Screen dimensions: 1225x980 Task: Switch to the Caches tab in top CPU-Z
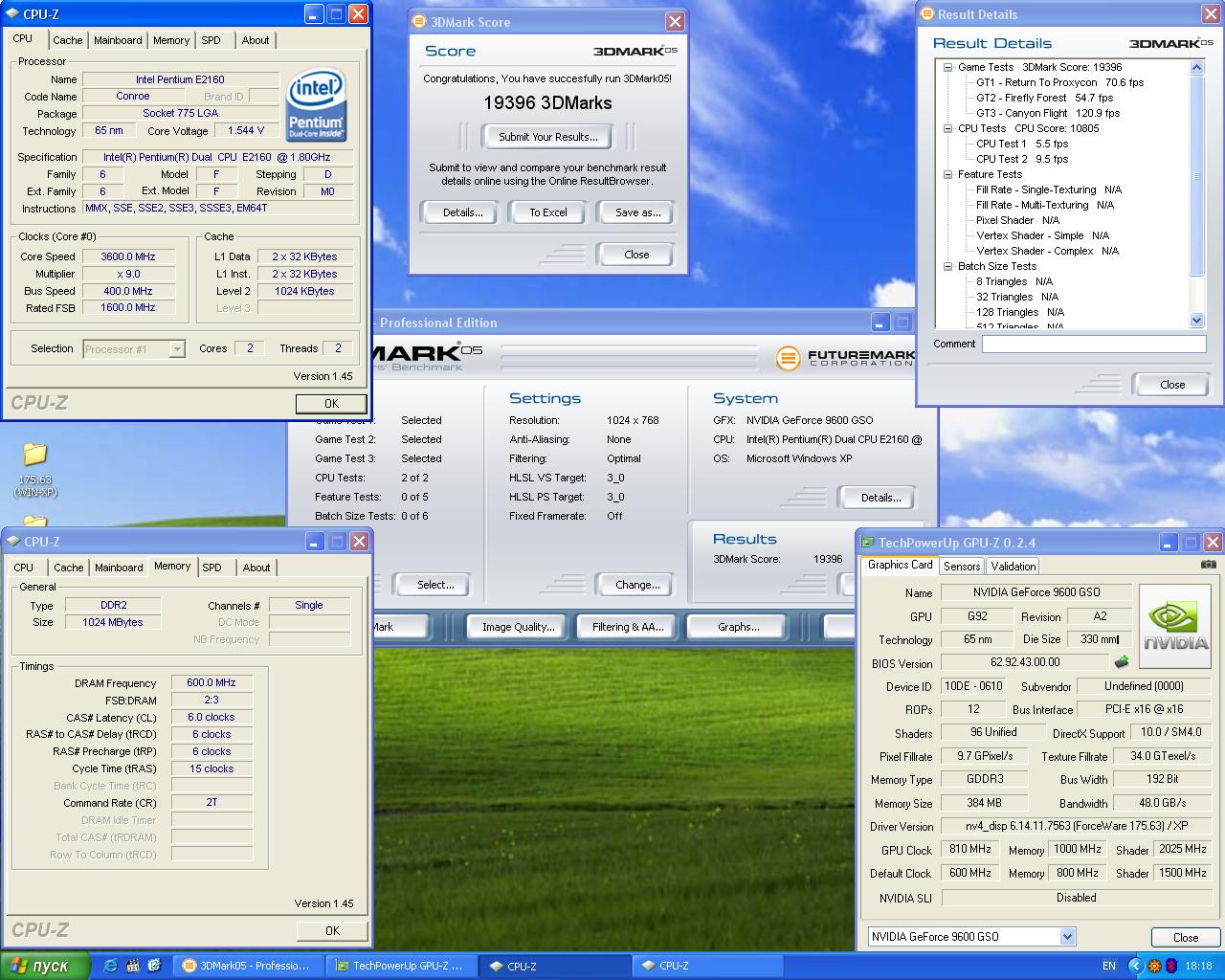68,40
